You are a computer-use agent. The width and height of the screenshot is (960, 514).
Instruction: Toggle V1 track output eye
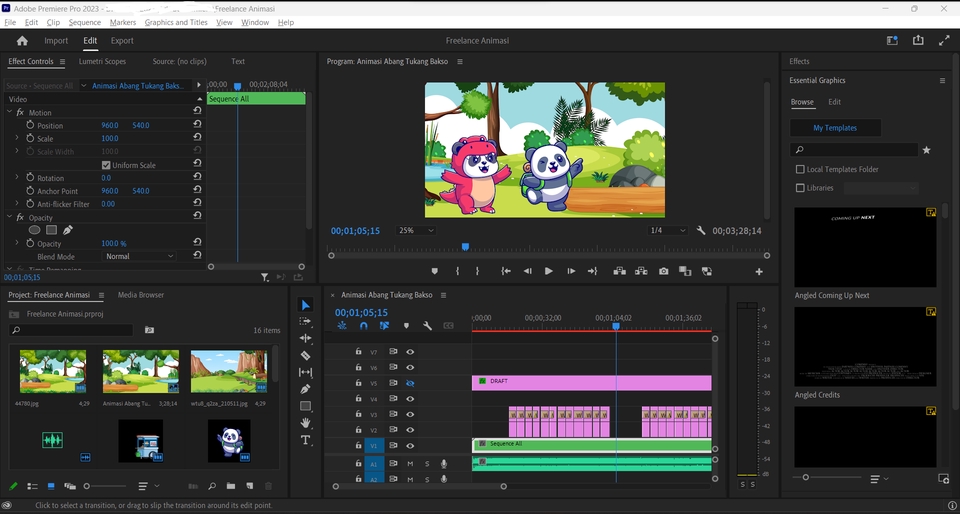[x=410, y=446]
